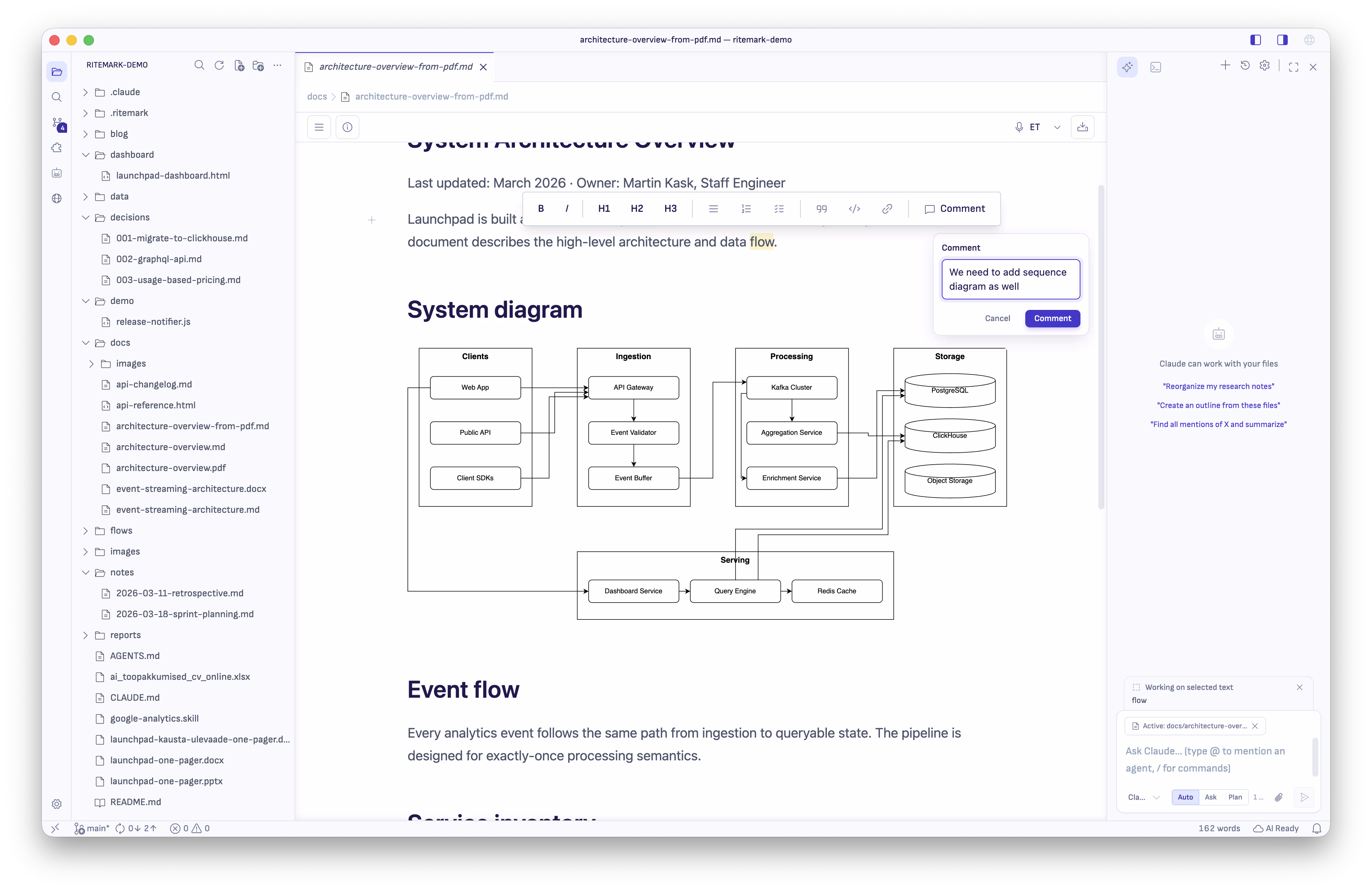1372x892 pixels.
Task: Open the document info icon
Action: [347, 128]
